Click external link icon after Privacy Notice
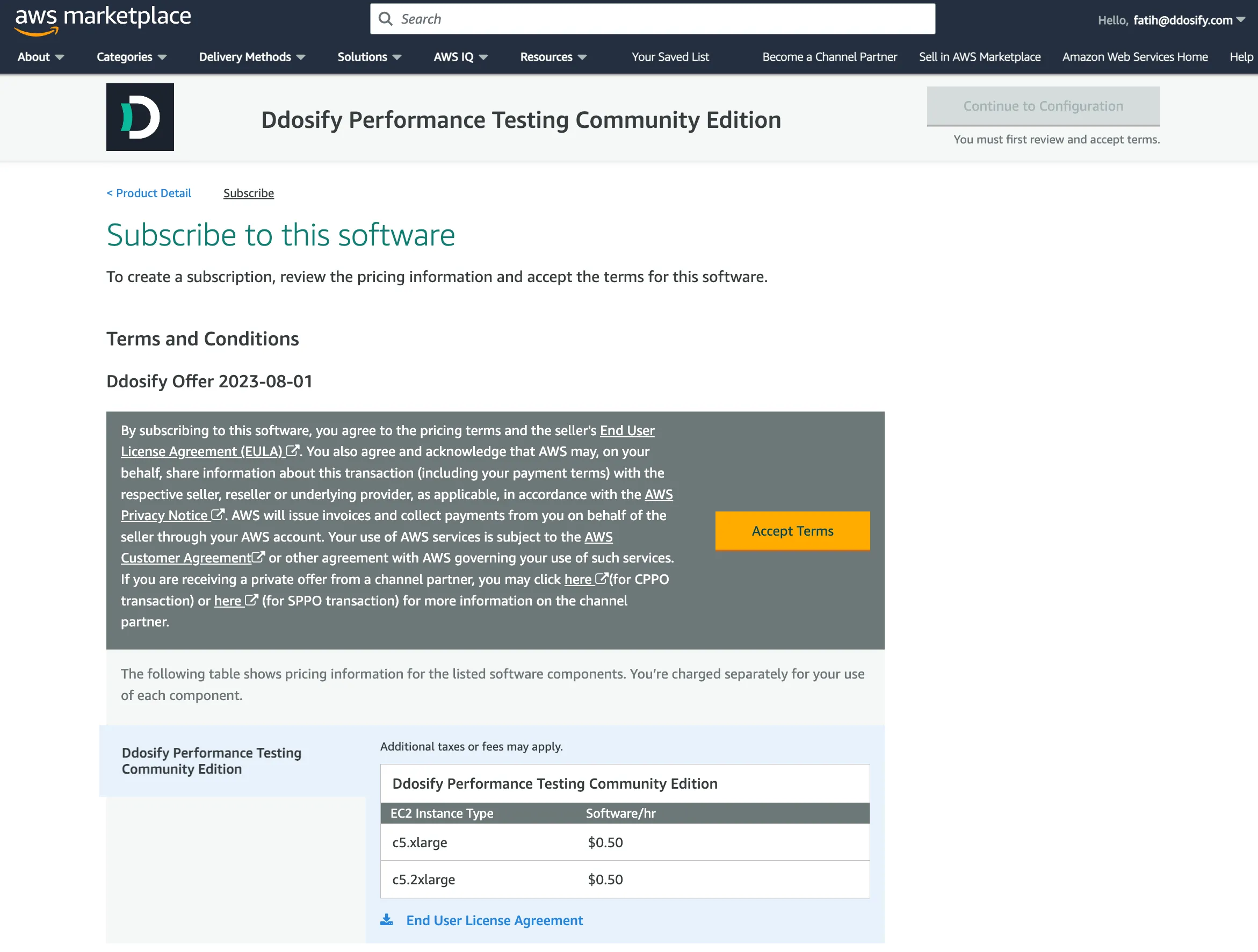The width and height of the screenshot is (1258, 952). [x=218, y=515]
